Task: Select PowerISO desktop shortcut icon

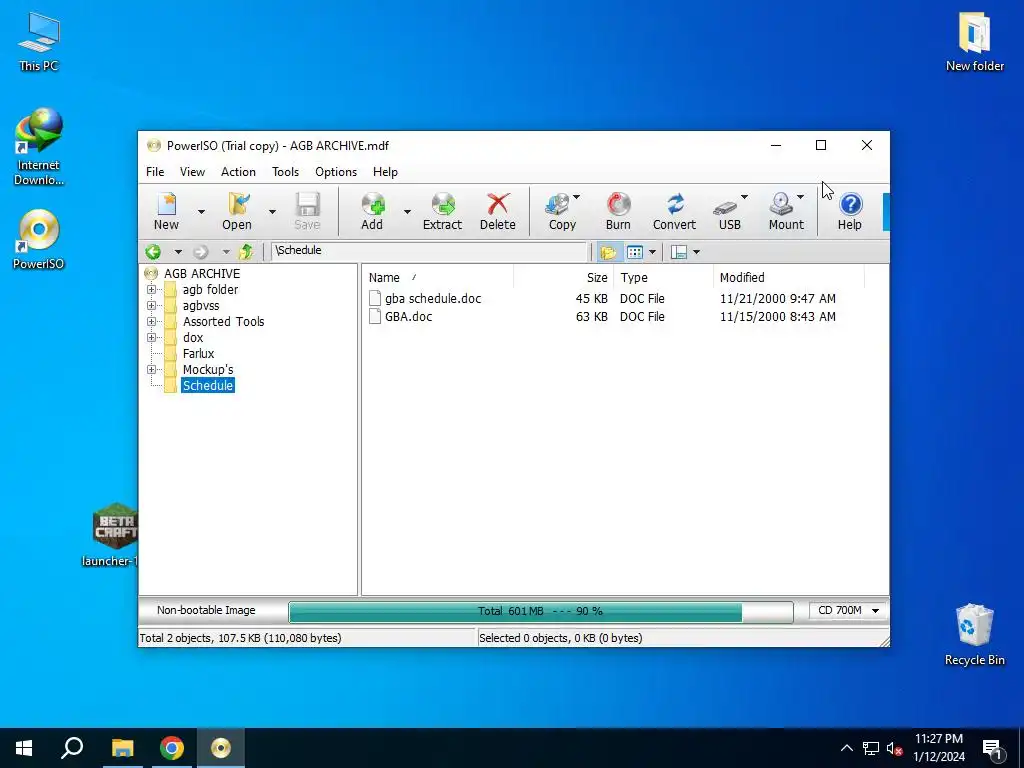Action: pyautogui.click(x=39, y=240)
